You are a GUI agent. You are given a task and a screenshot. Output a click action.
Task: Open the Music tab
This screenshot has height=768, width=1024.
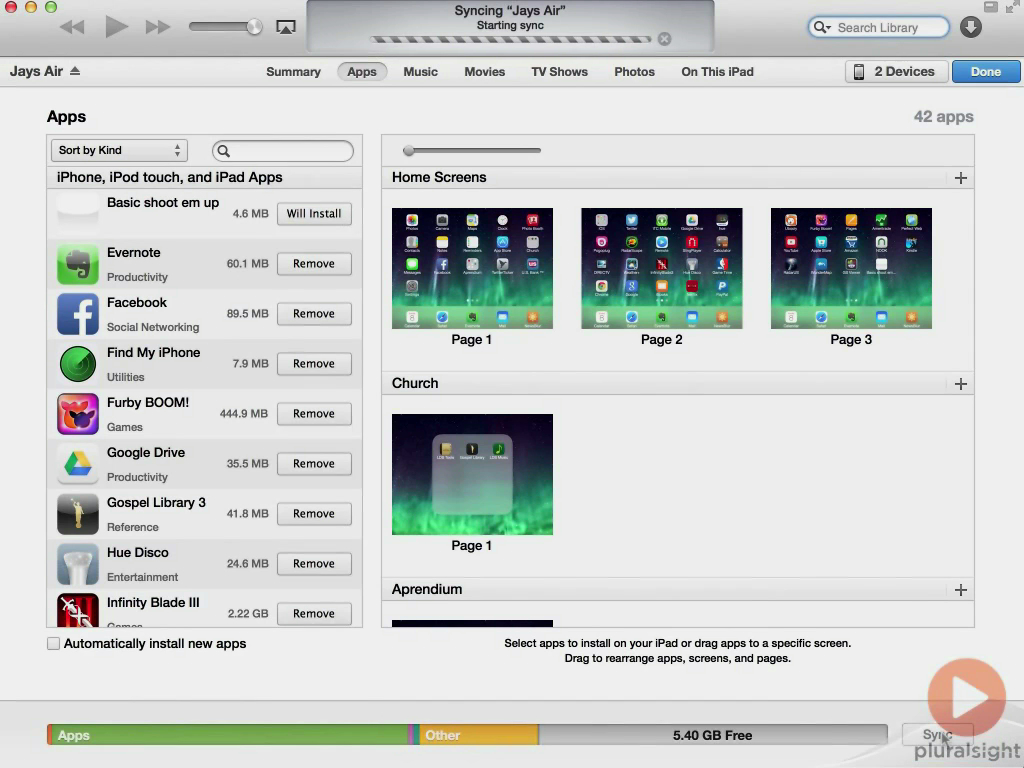tap(421, 72)
